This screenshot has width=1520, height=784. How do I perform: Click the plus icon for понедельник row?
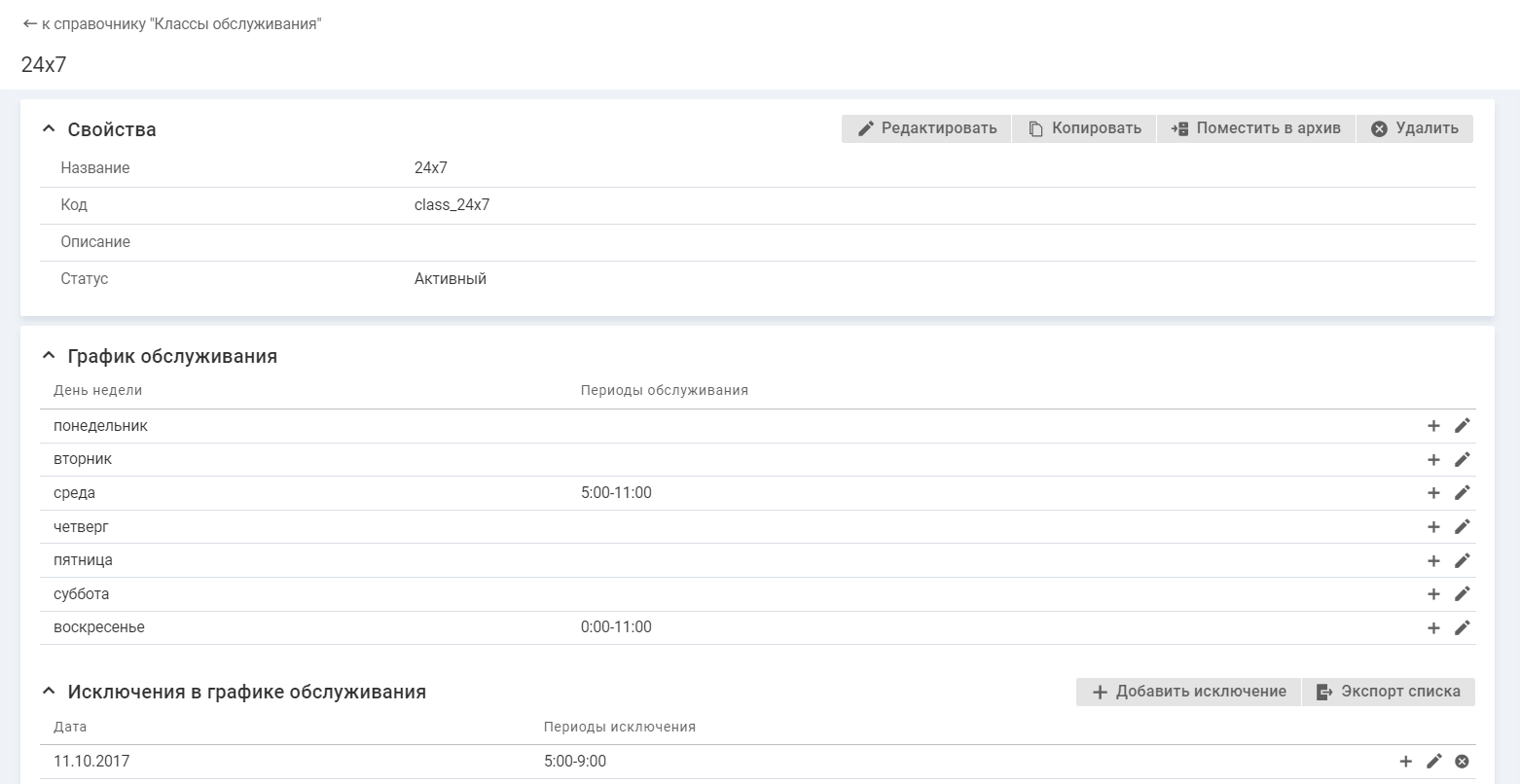point(1433,426)
